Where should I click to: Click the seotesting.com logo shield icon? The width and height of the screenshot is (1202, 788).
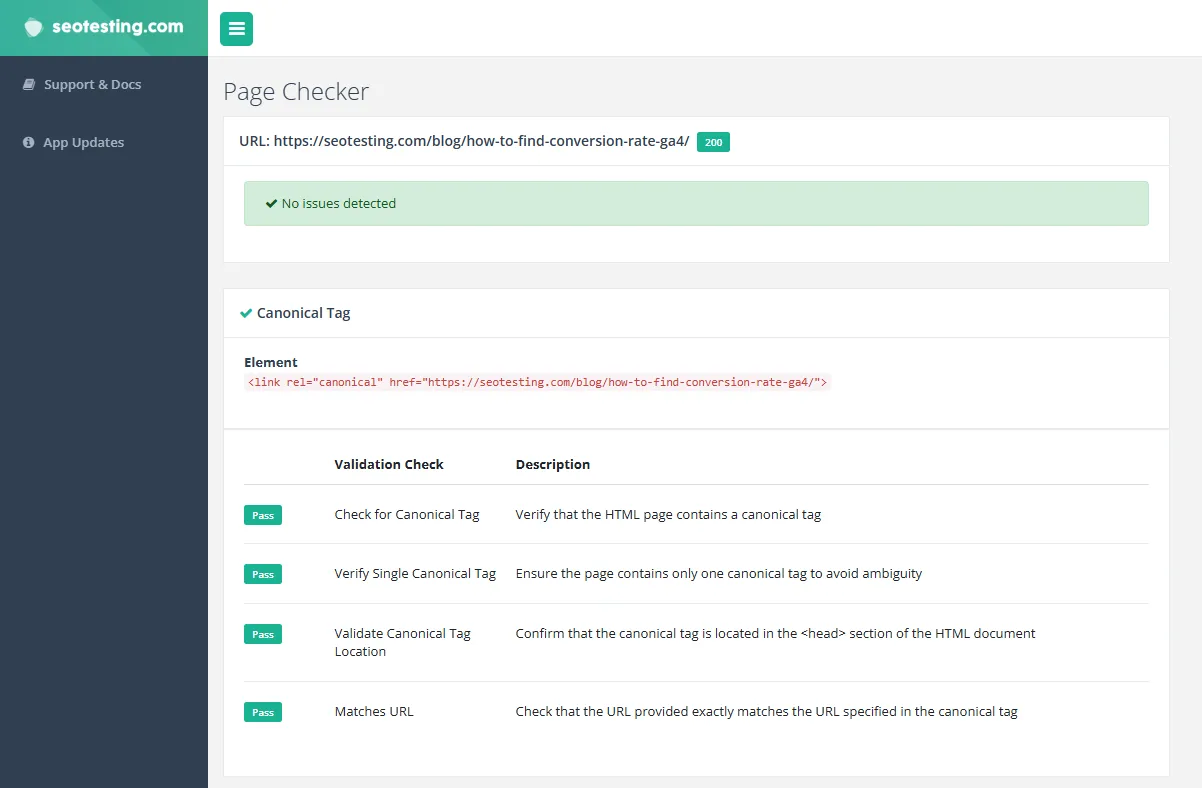34,27
